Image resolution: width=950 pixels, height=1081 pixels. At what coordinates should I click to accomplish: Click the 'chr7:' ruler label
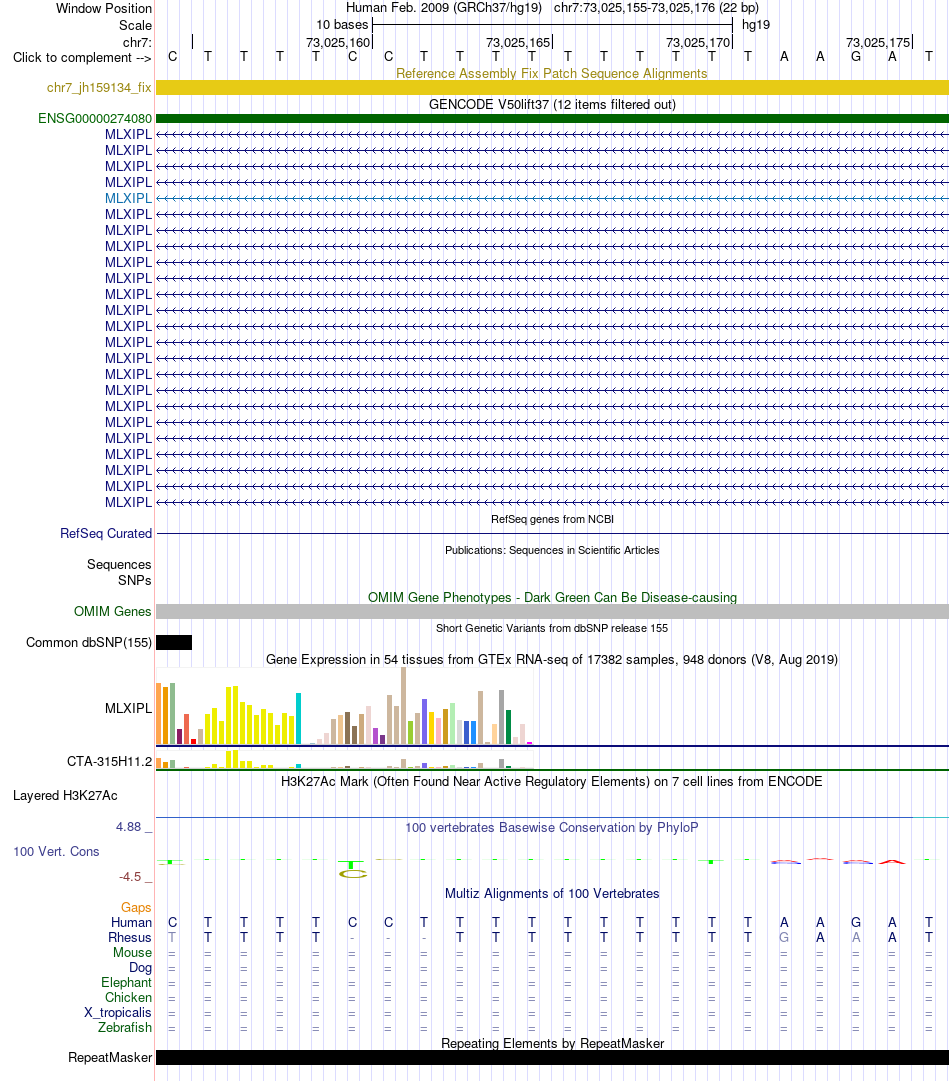pyautogui.click(x=137, y=43)
